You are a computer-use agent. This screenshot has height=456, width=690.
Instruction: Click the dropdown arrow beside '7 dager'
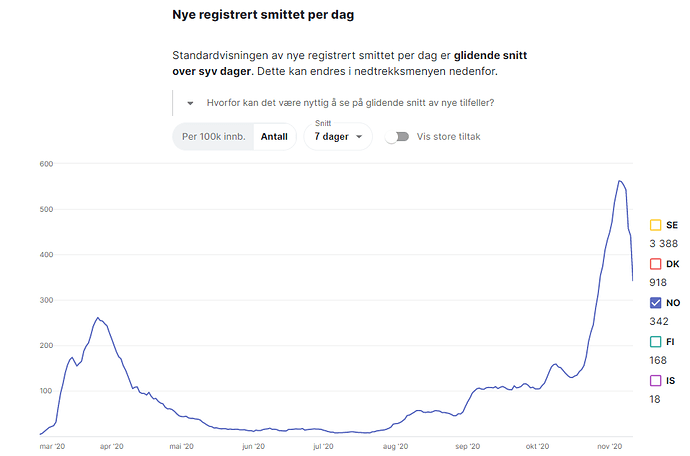359,137
